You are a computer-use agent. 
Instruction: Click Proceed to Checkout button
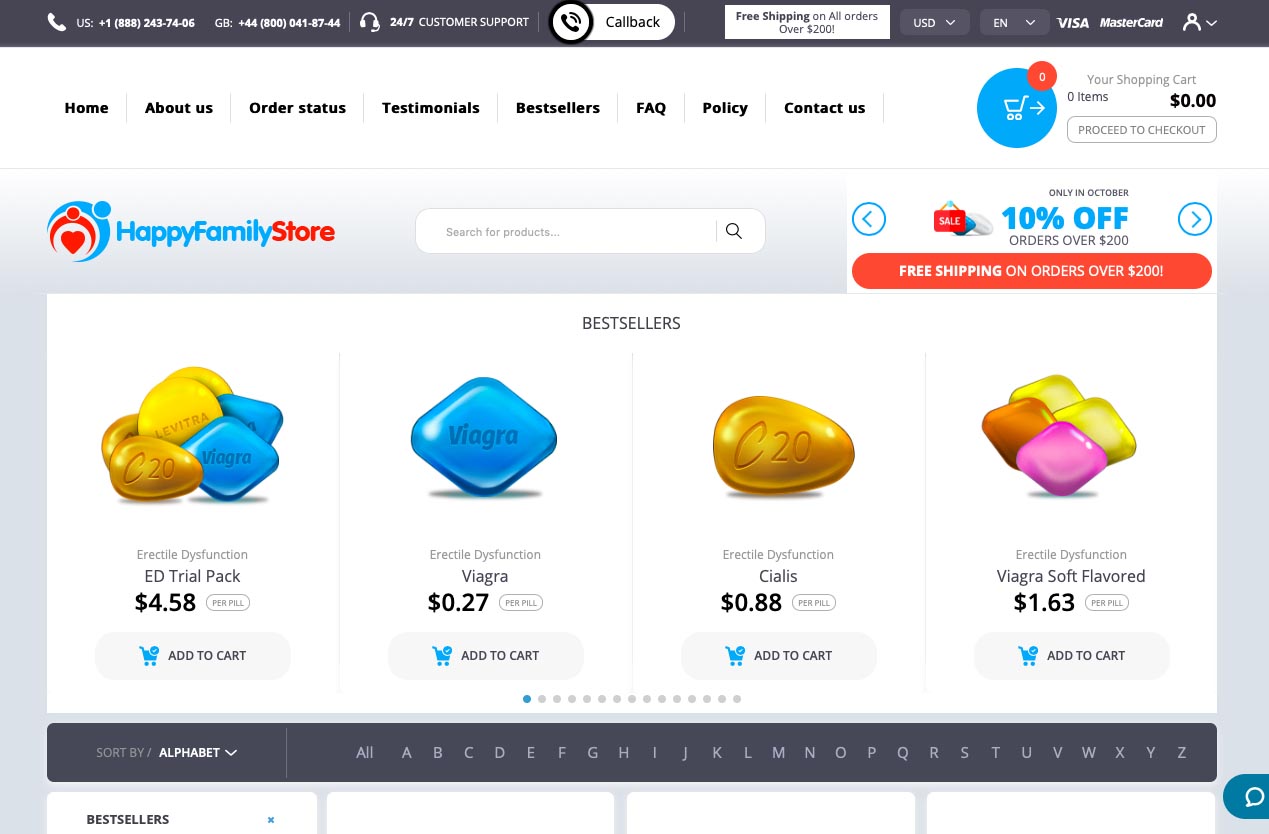pyautogui.click(x=1142, y=130)
